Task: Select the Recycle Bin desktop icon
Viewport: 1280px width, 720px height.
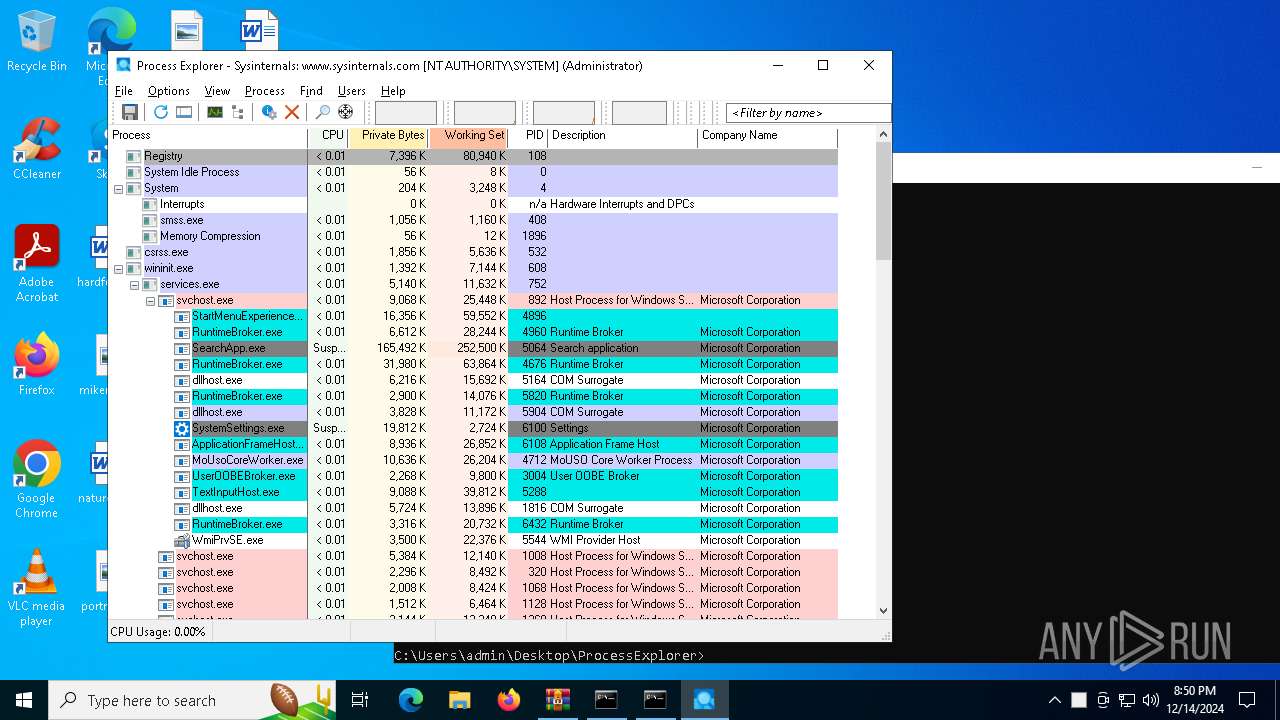Action: point(37,40)
